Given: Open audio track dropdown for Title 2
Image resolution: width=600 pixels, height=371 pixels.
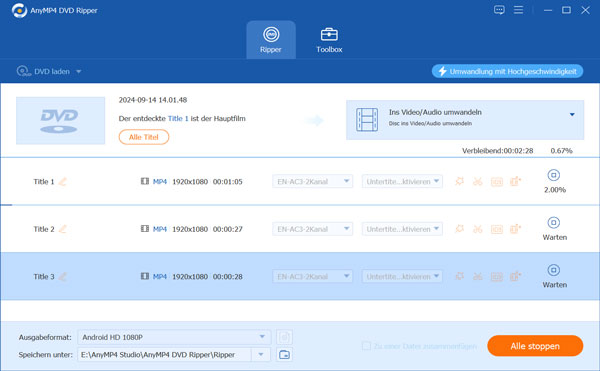Looking at the screenshot, I should pos(312,229).
